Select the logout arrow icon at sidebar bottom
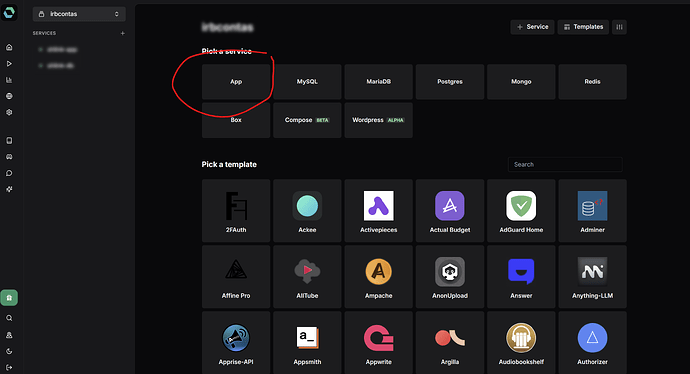Image resolution: width=690 pixels, height=374 pixels. coord(9,367)
